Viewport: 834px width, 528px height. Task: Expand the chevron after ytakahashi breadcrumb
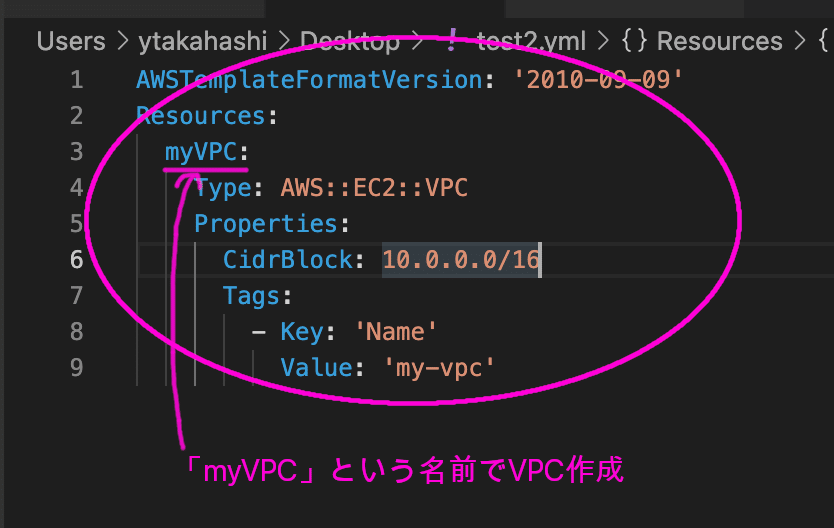pyautogui.click(x=283, y=41)
